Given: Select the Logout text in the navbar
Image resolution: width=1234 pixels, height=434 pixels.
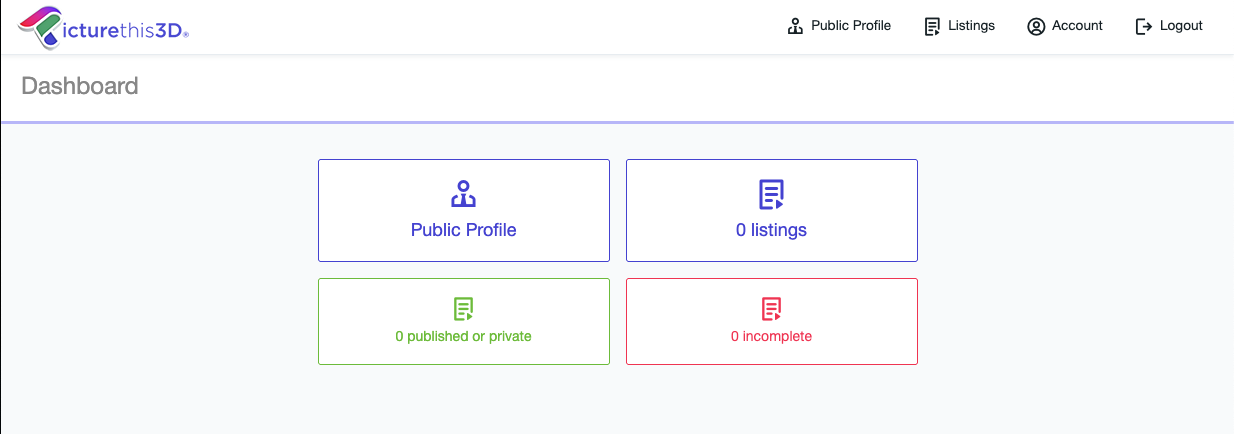Looking at the screenshot, I should 1181,26.
